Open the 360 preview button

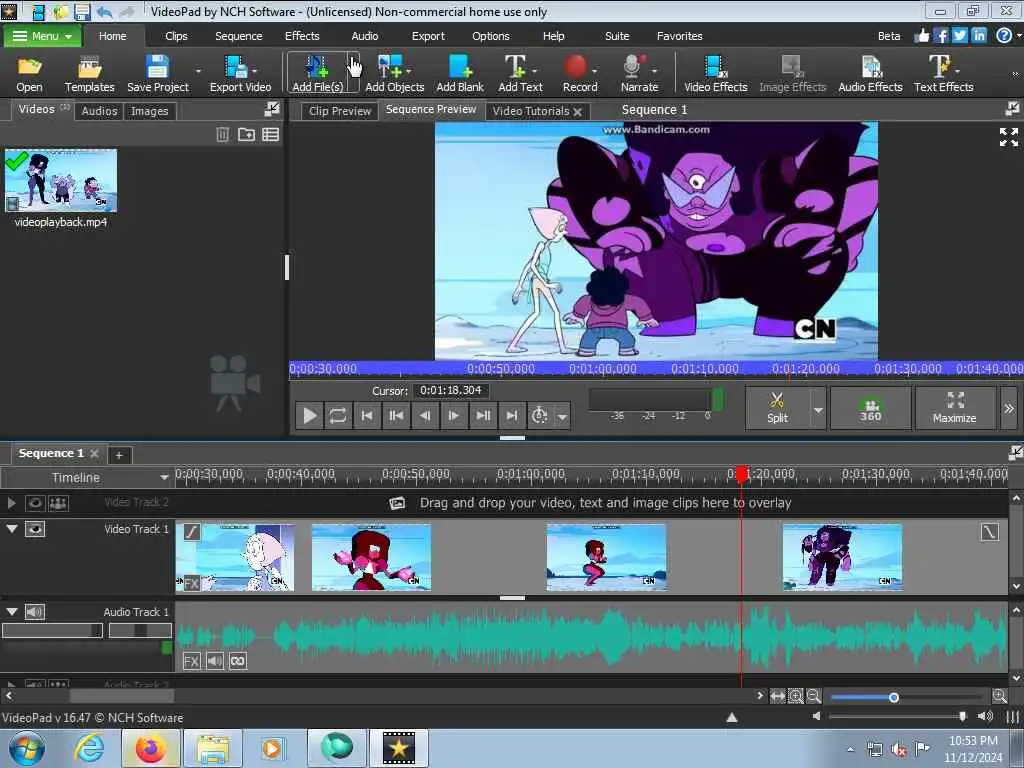click(870, 408)
